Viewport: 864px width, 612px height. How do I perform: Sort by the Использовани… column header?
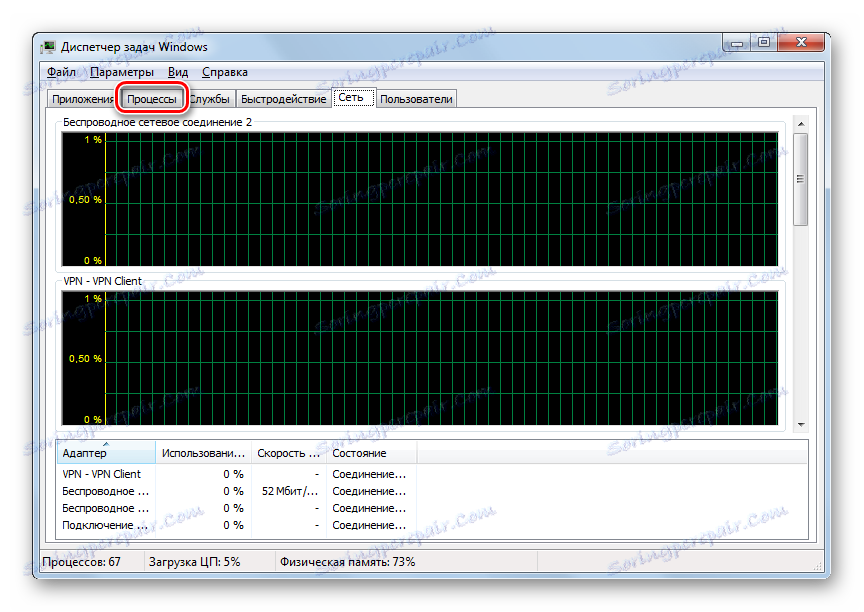203,453
